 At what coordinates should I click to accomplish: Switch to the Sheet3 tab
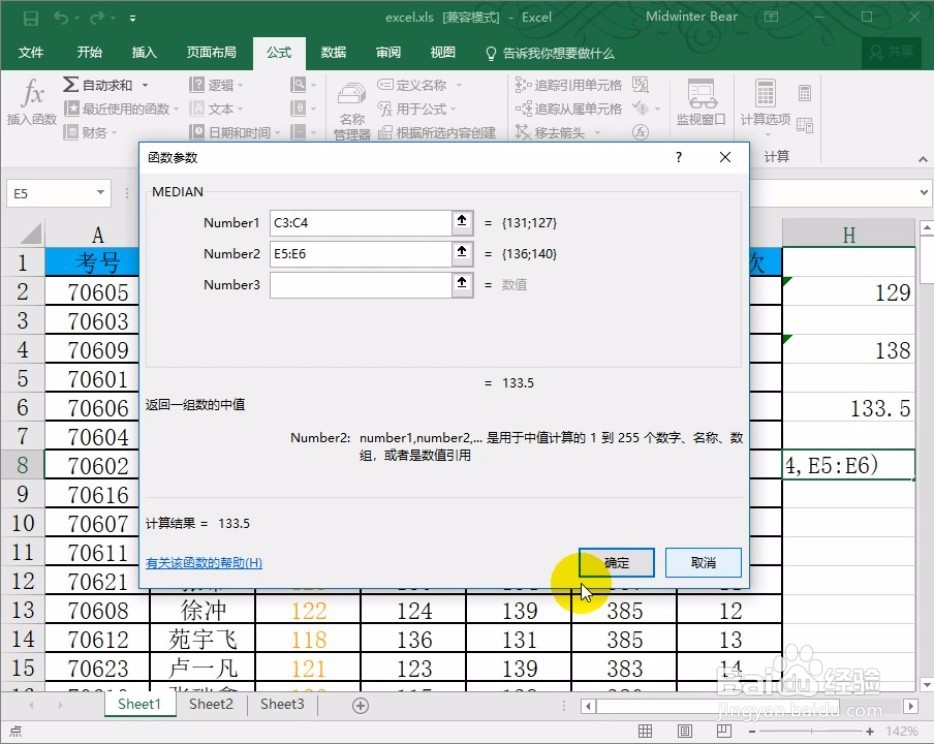282,704
